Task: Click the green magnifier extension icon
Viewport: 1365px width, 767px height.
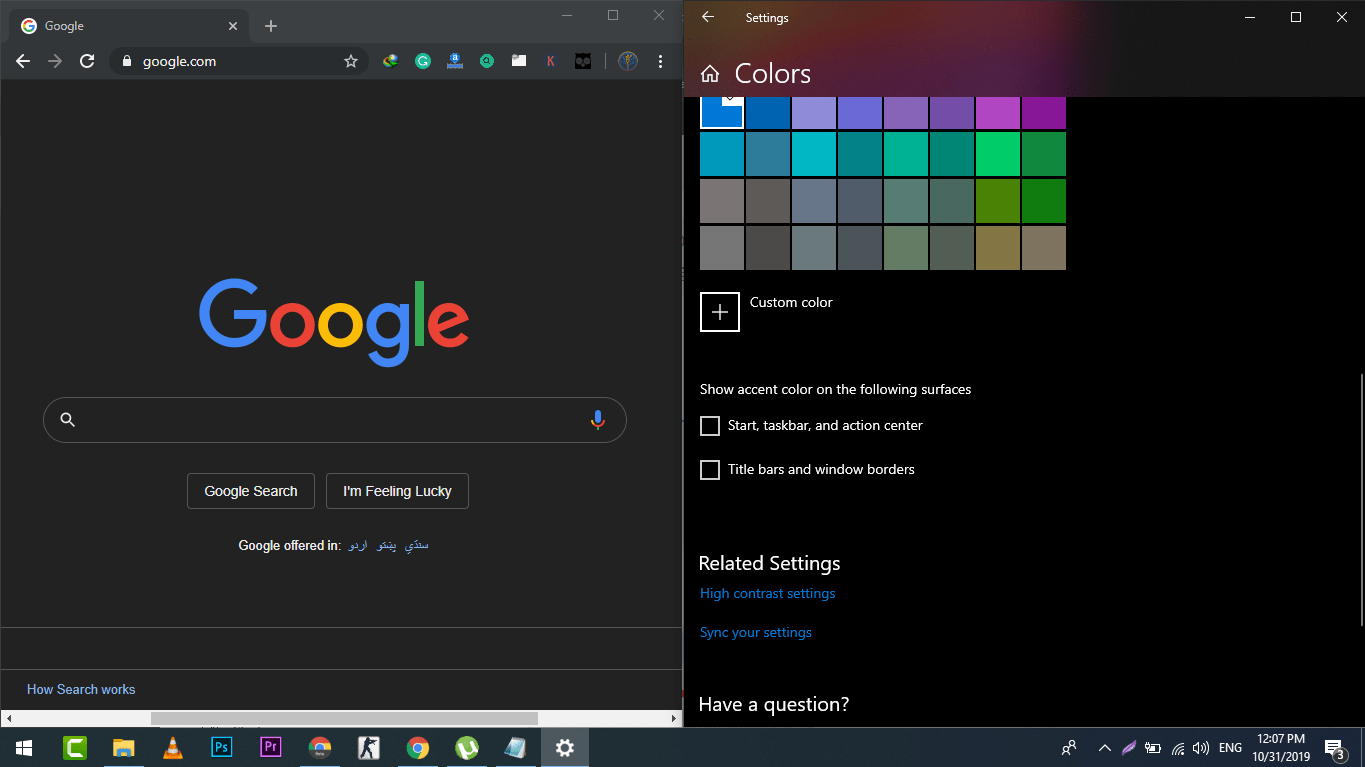Action: pos(487,61)
